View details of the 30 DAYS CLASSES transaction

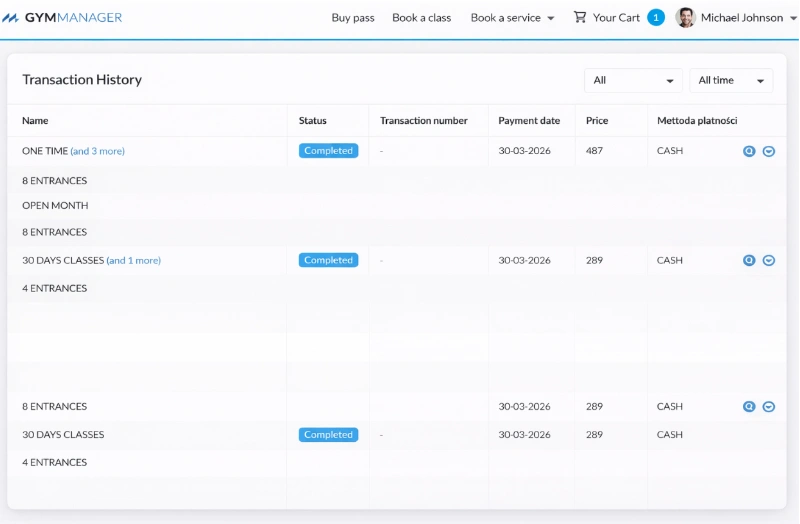coord(749,260)
